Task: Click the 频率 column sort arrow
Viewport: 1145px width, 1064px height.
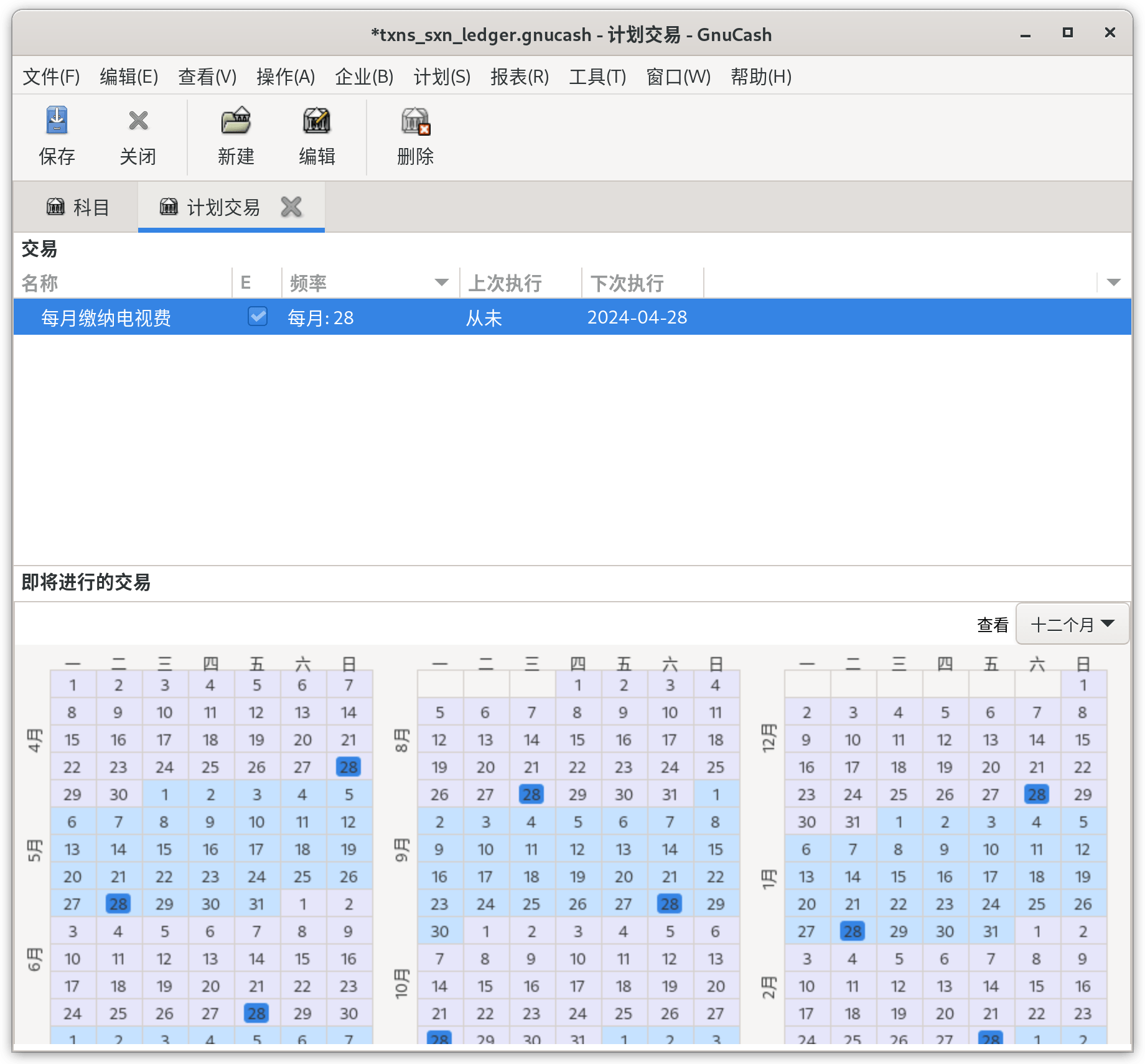Action: [x=441, y=282]
